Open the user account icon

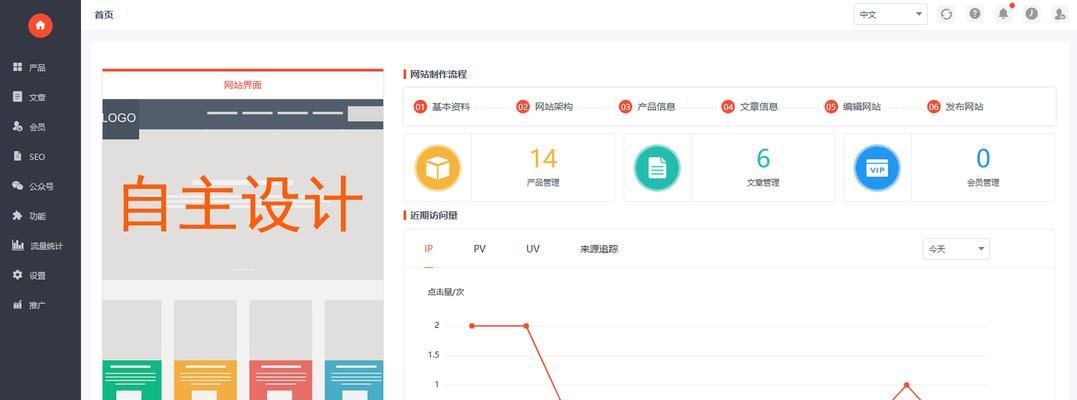1060,14
